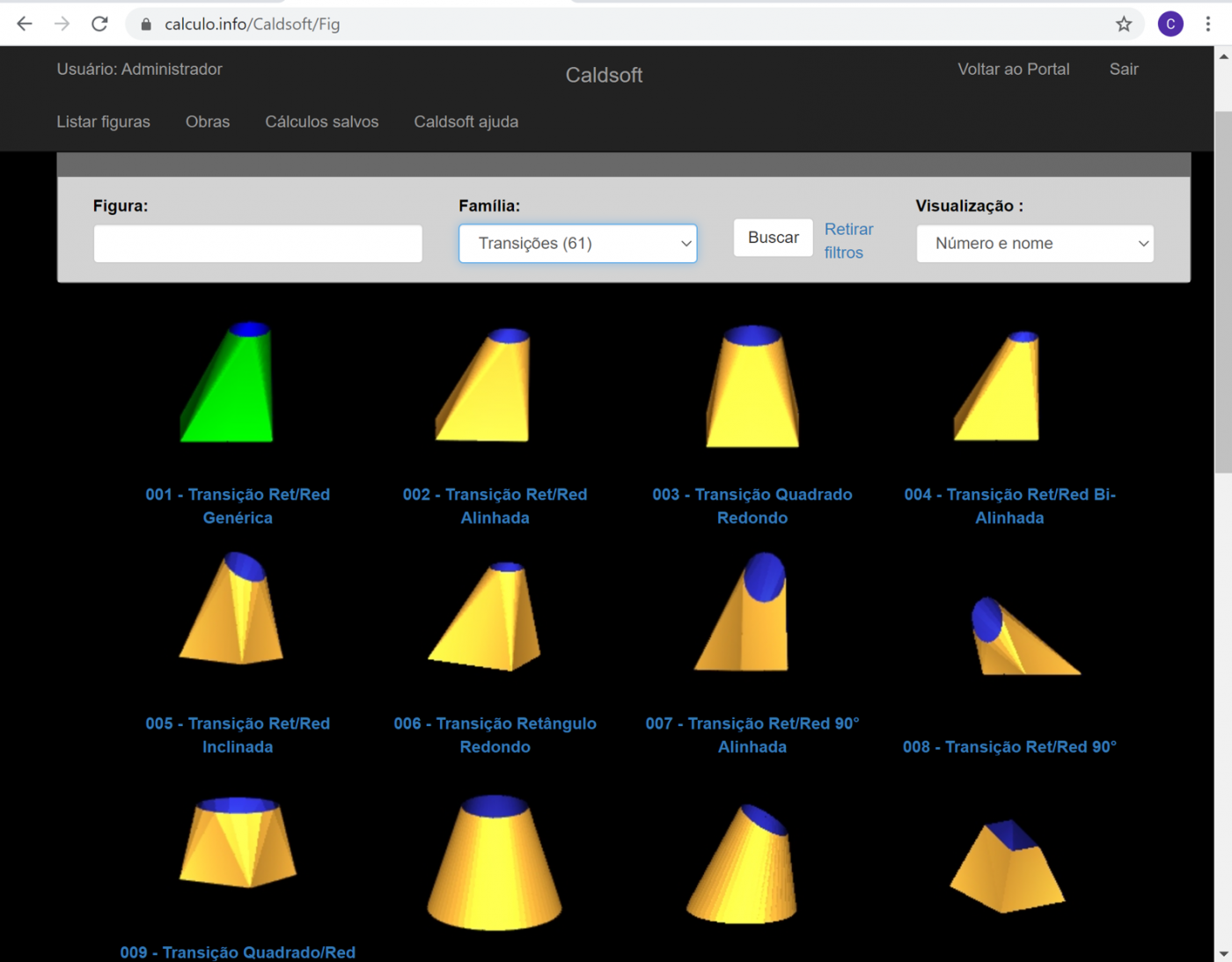Open the user profile avatar icon
This screenshot has width=1232, height=962.
click(1170, 24)
